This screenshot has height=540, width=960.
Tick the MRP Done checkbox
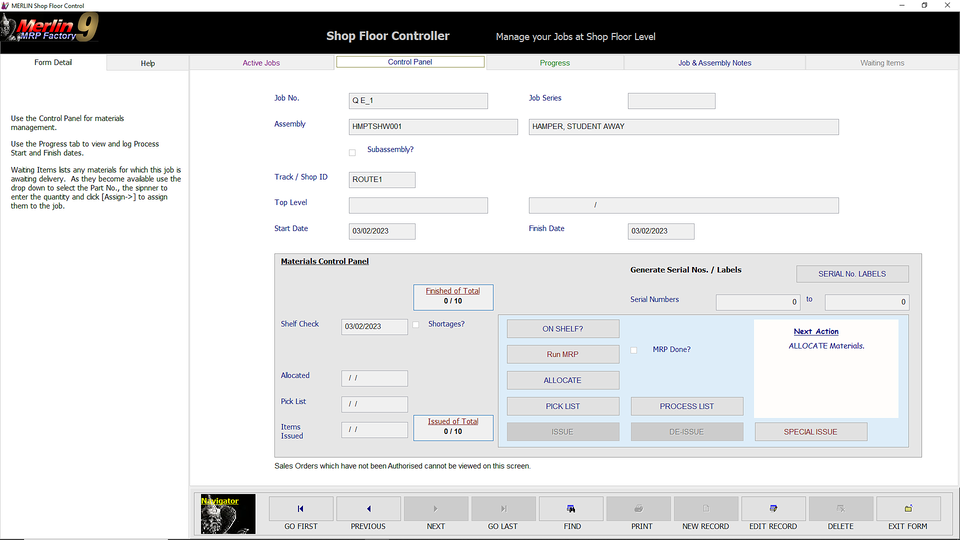pyautogui.click(x=634, y=350)
